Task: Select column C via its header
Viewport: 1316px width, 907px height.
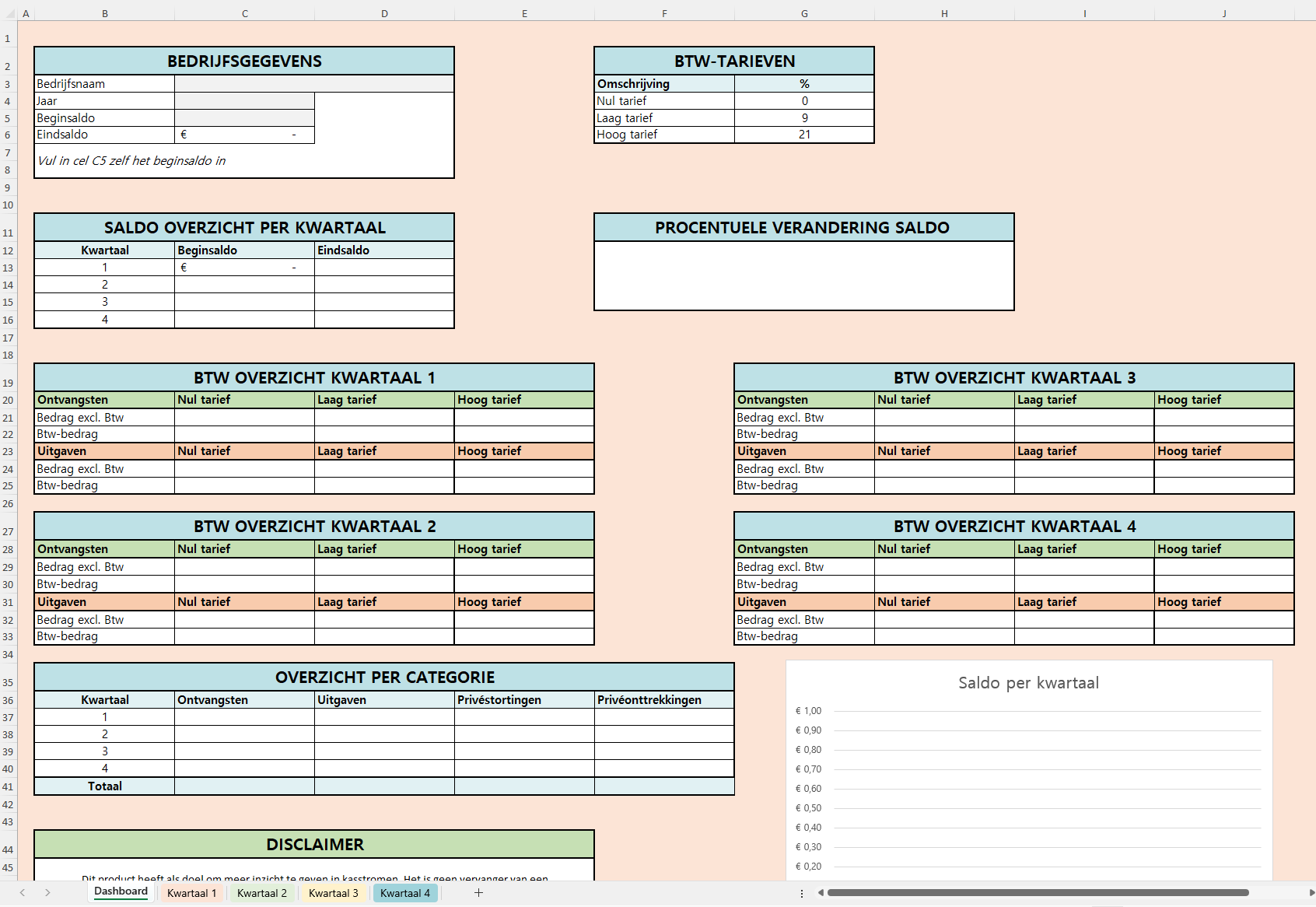Action: pyautogui.click(x=244, y=13)
